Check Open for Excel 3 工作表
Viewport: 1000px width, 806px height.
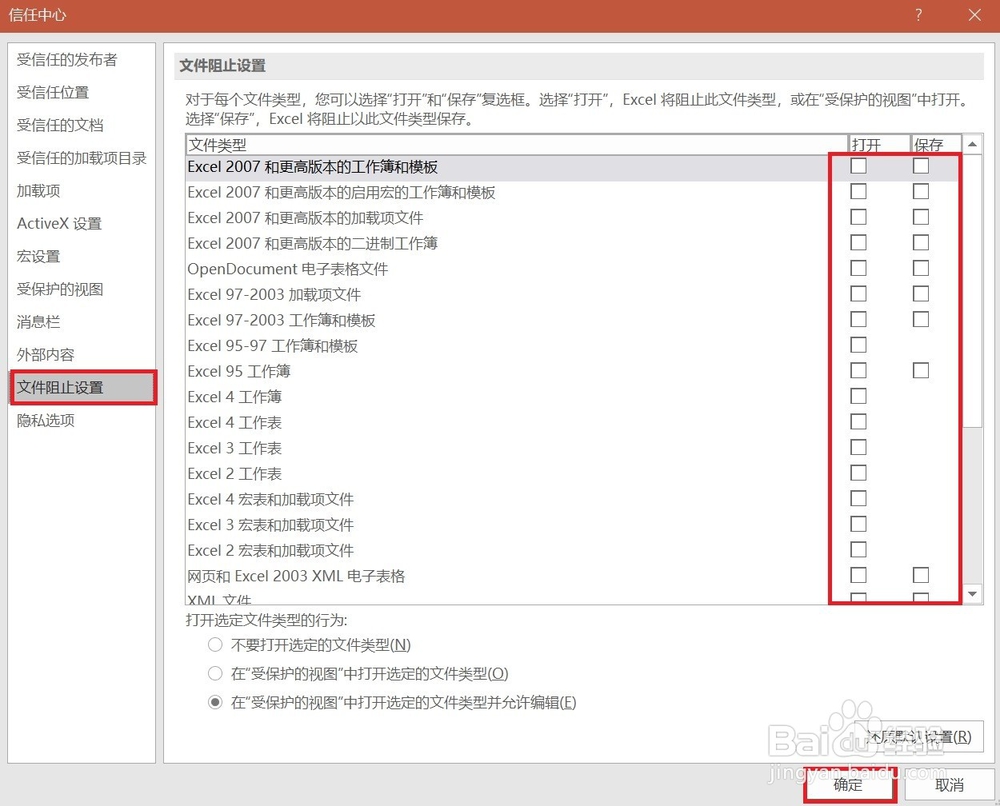click(858, 447)
